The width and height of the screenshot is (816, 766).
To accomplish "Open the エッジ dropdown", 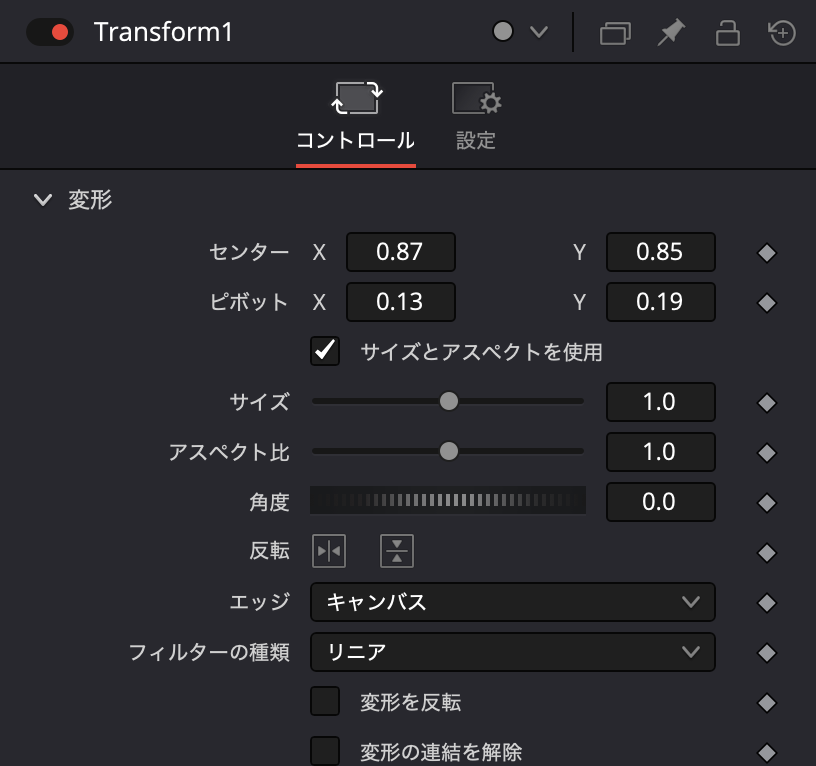I will (513, 602).
